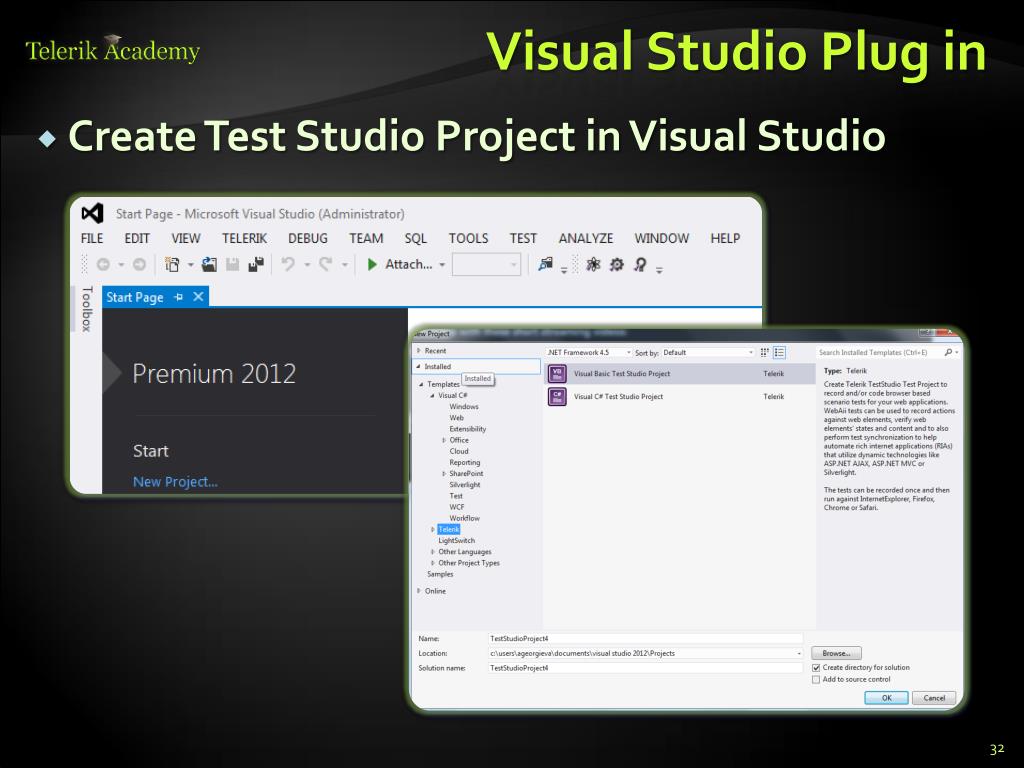Click the atom-shaped toolbar icon
Image resolution: width=1024 pixels, height=768 pixels.
[593, 264]
